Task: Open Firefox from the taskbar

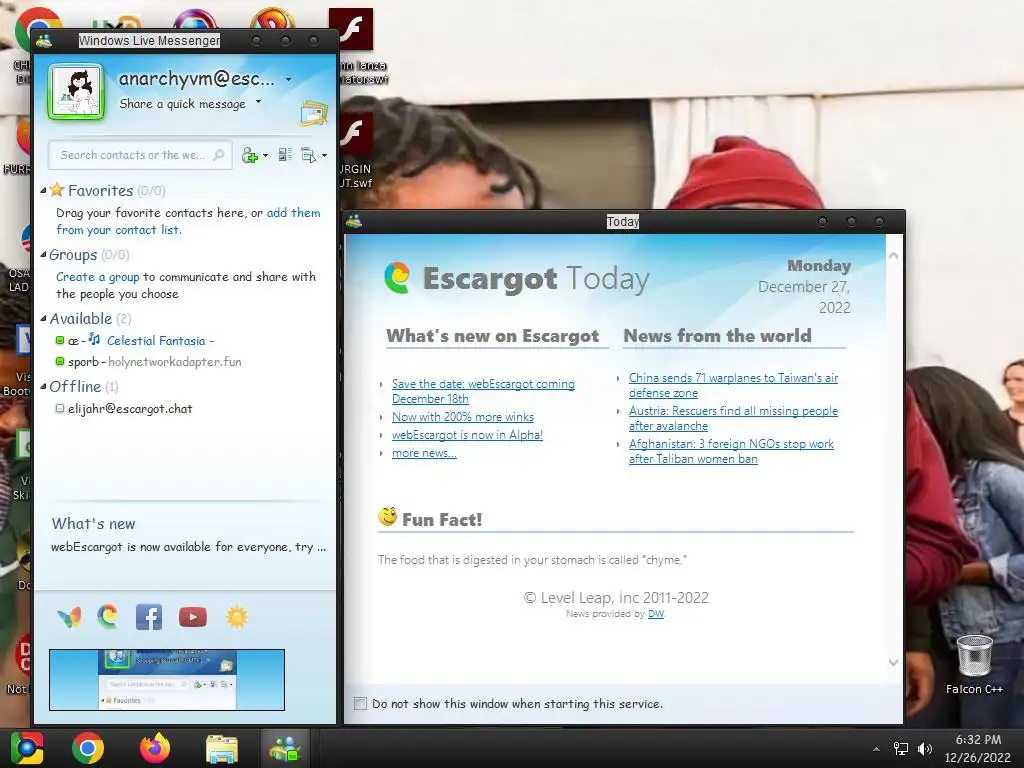Action: pyautogui.click(x=155, y=748)
